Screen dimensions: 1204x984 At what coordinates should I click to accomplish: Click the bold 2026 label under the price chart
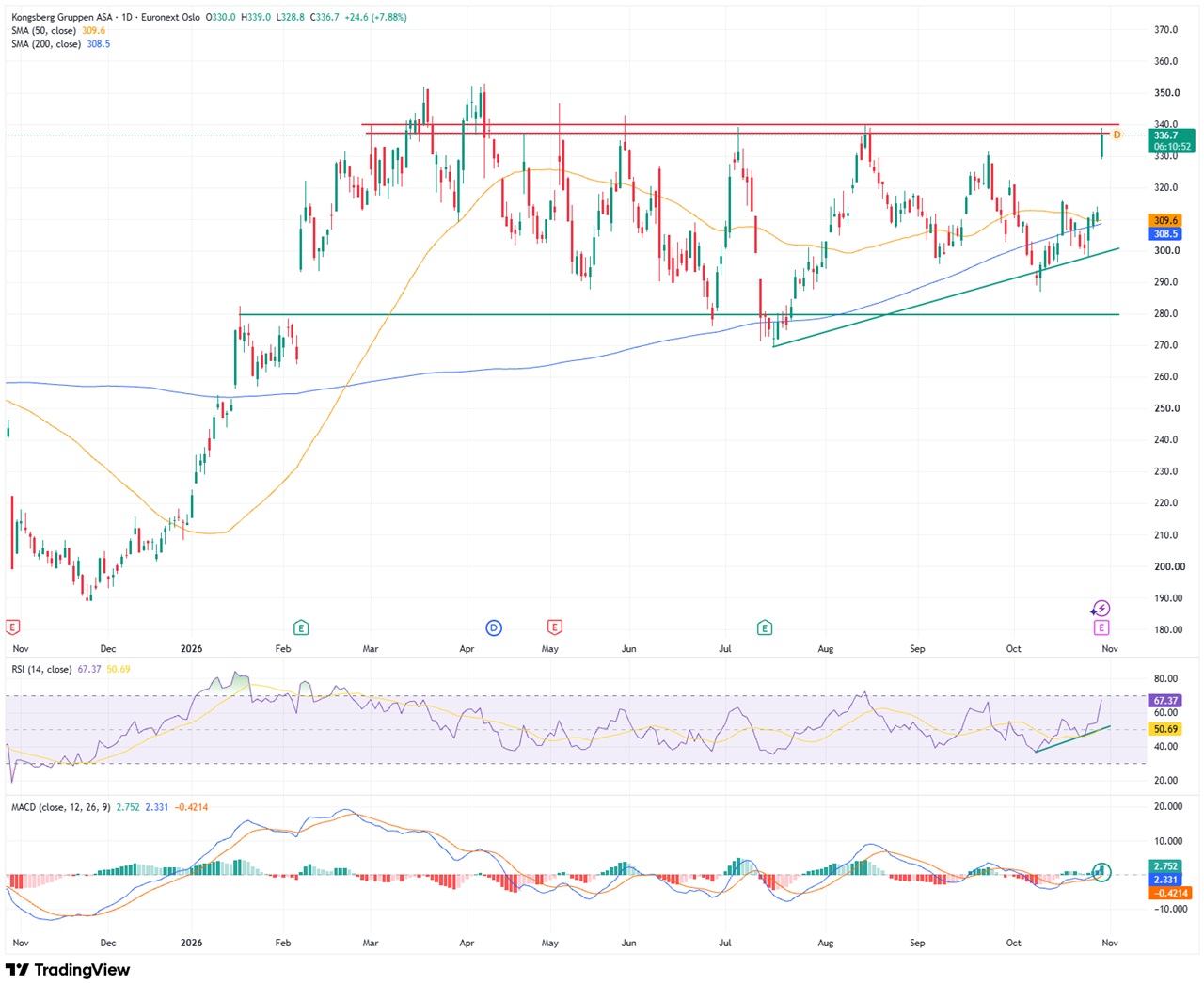(x=191, y=649)
